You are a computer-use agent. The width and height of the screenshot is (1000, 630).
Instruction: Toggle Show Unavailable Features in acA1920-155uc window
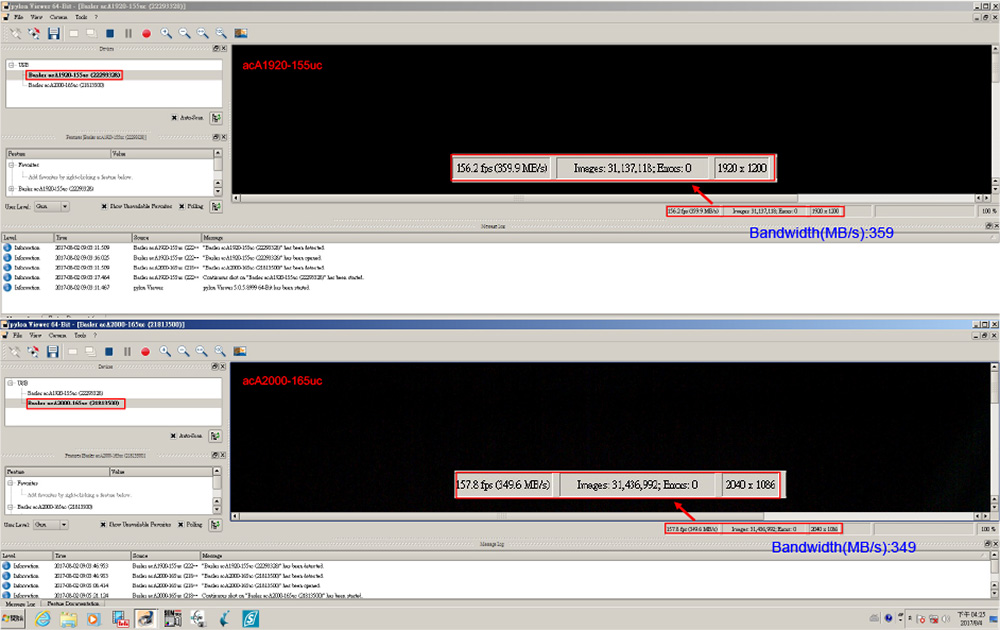(106, 207)
